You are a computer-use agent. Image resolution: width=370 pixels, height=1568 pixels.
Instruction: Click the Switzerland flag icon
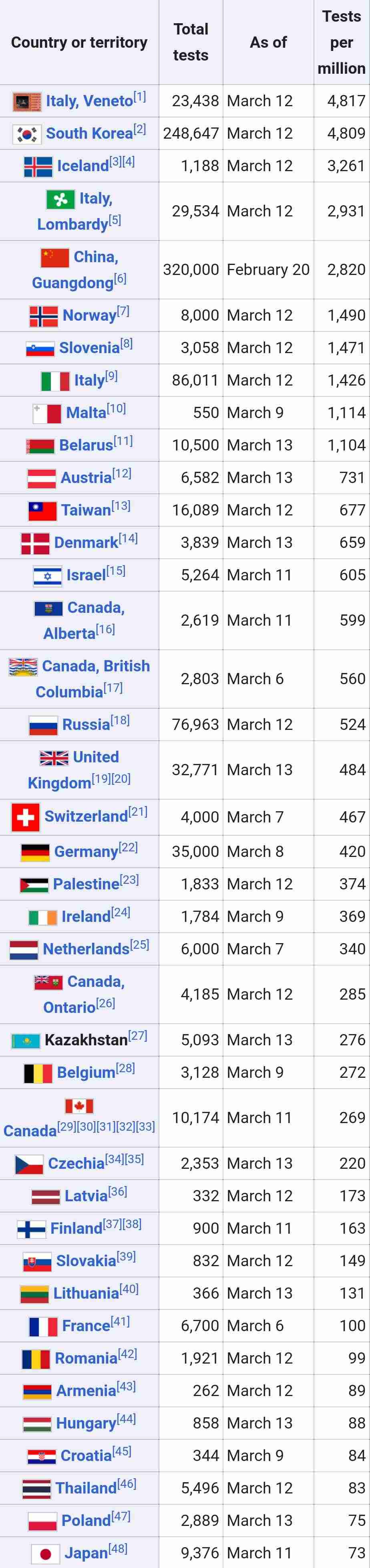pyautogui.click(x=26, y=817)
